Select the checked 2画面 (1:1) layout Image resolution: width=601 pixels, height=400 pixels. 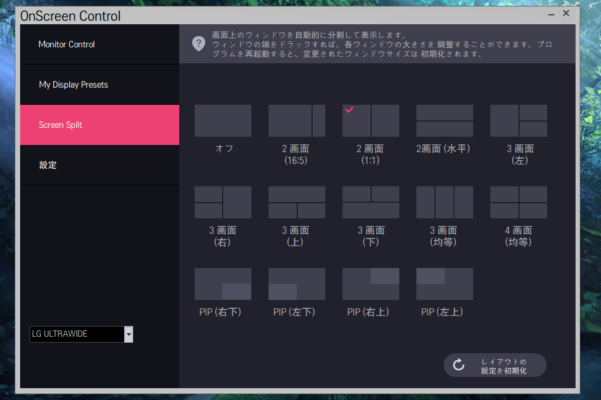(371, 121)
